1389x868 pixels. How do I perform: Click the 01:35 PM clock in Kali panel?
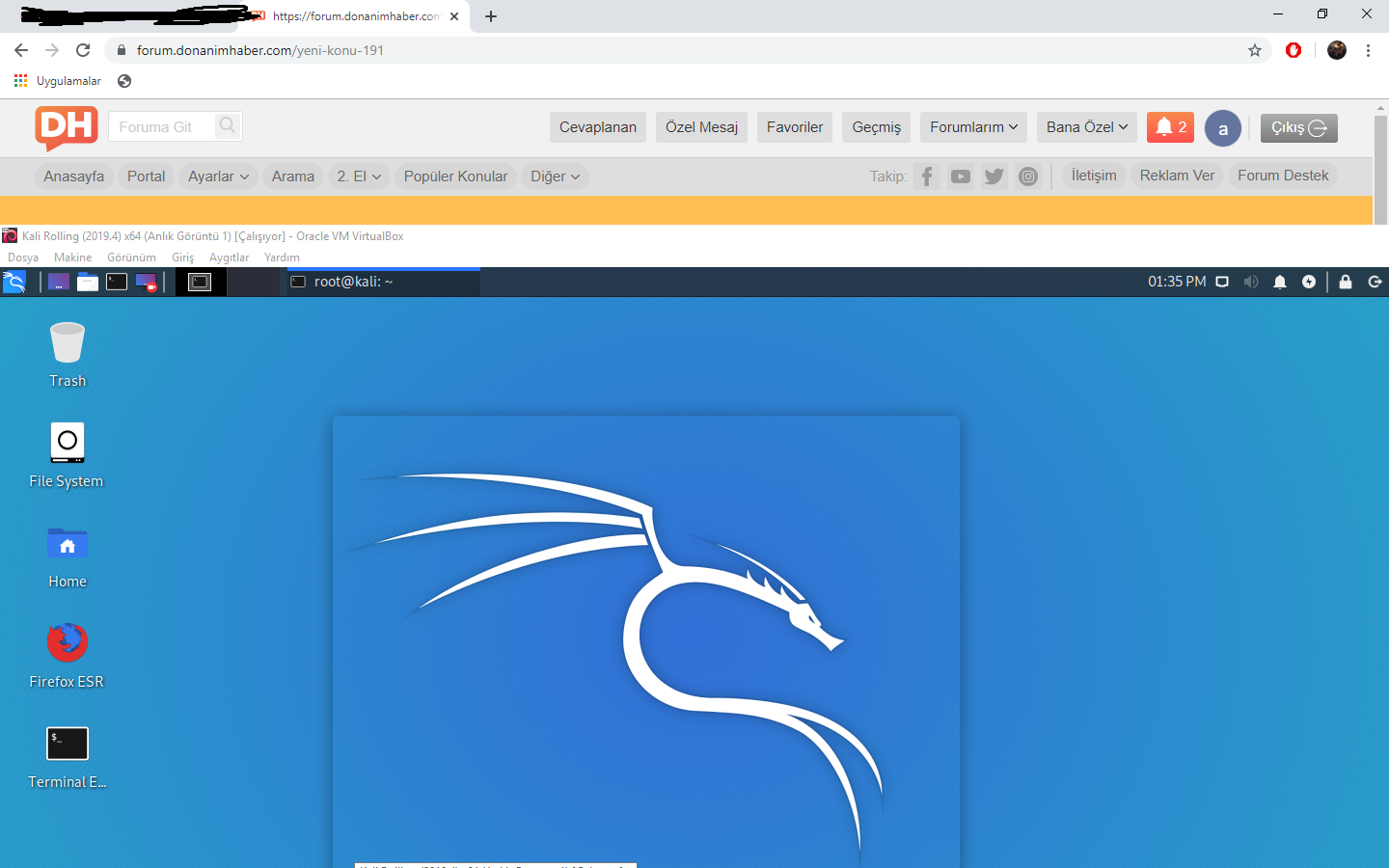(1177, 282)
